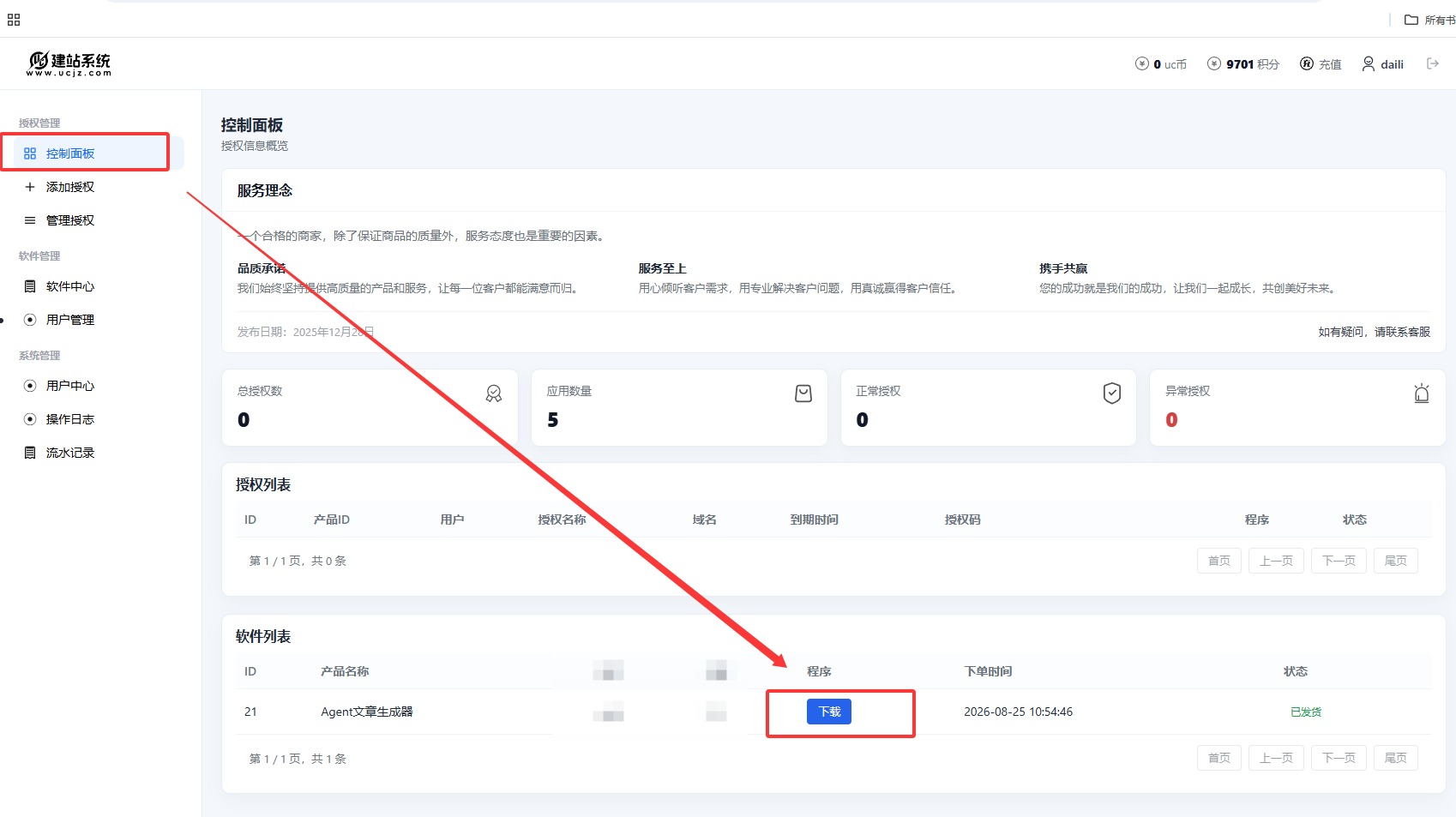Click the alarm icon on 异常授权 card
Image resolution: width=1456 pixels, height=817 pixels.
point(1422,393)
